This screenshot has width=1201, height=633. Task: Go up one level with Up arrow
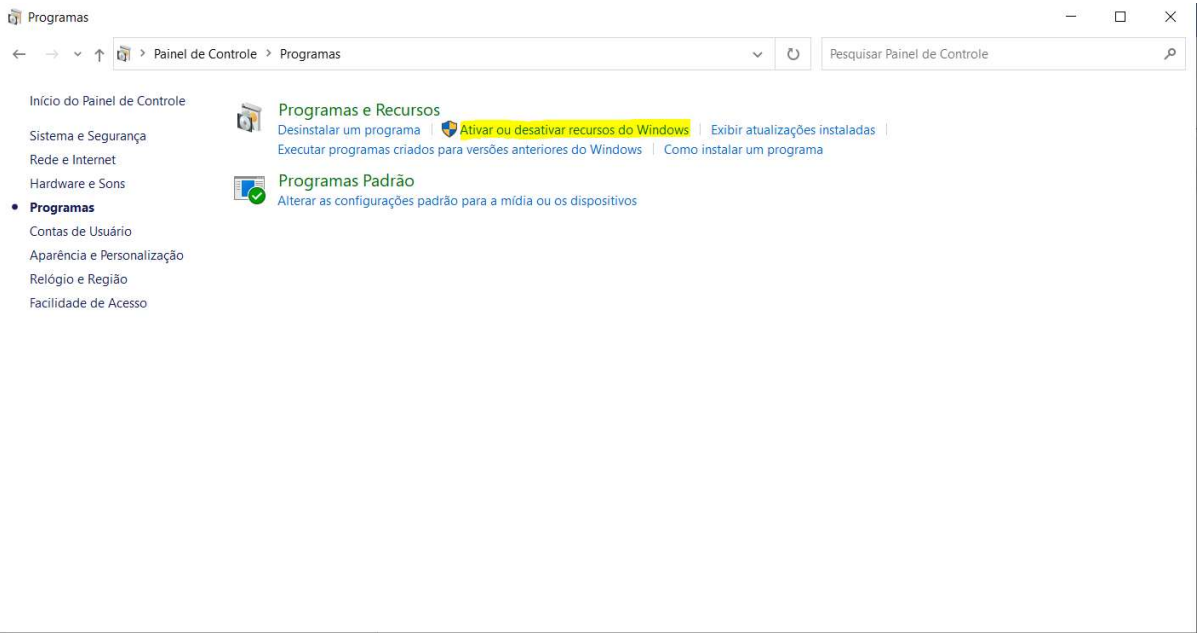[99, 54]
